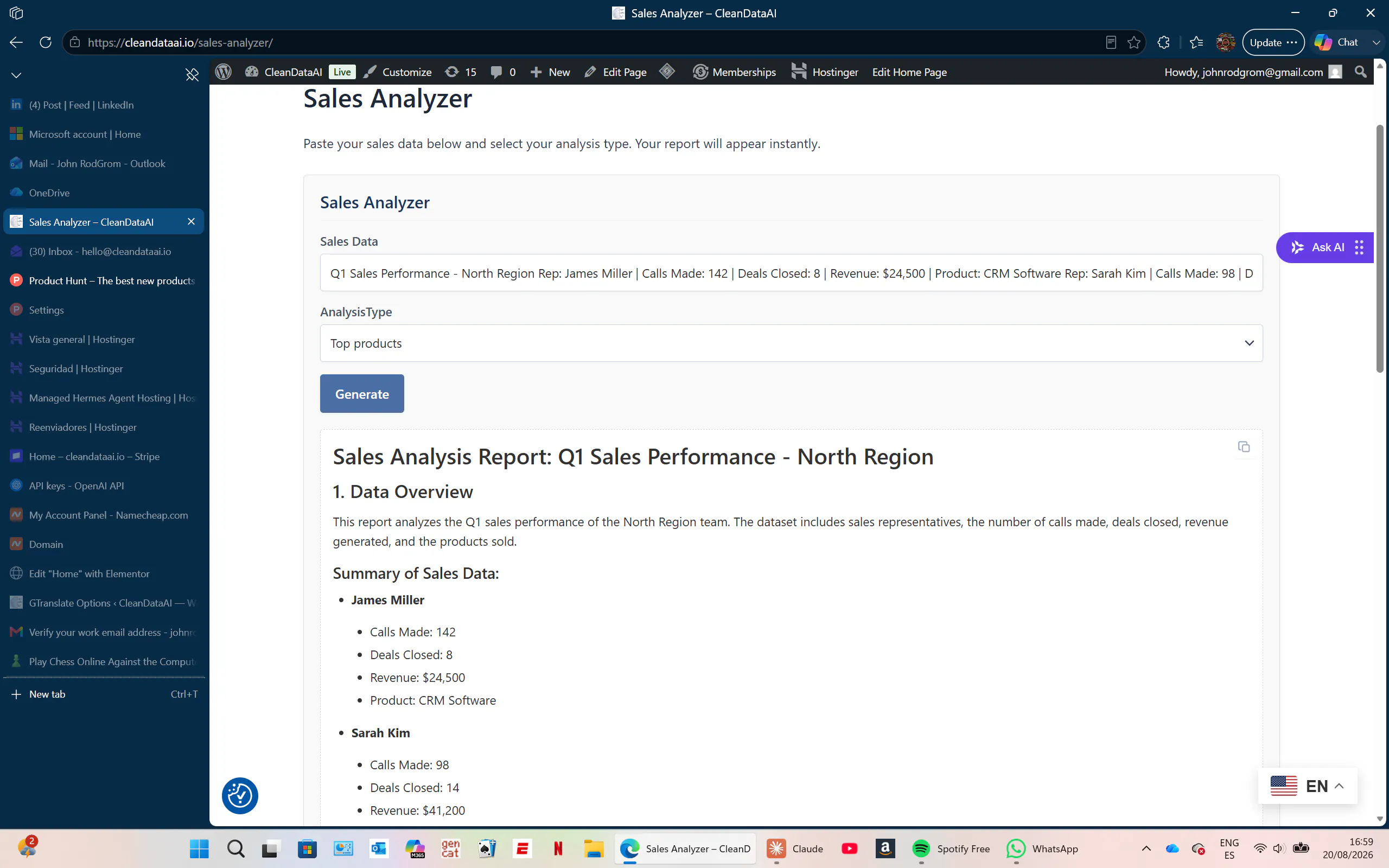Open comments bubble showing 0
This screenshot has height=868, width=1389.
point(504,72)
